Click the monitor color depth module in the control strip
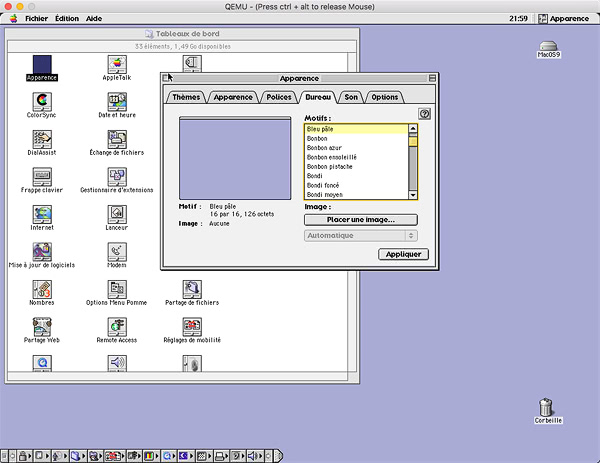The image size is (600, 463). [150, 456]
